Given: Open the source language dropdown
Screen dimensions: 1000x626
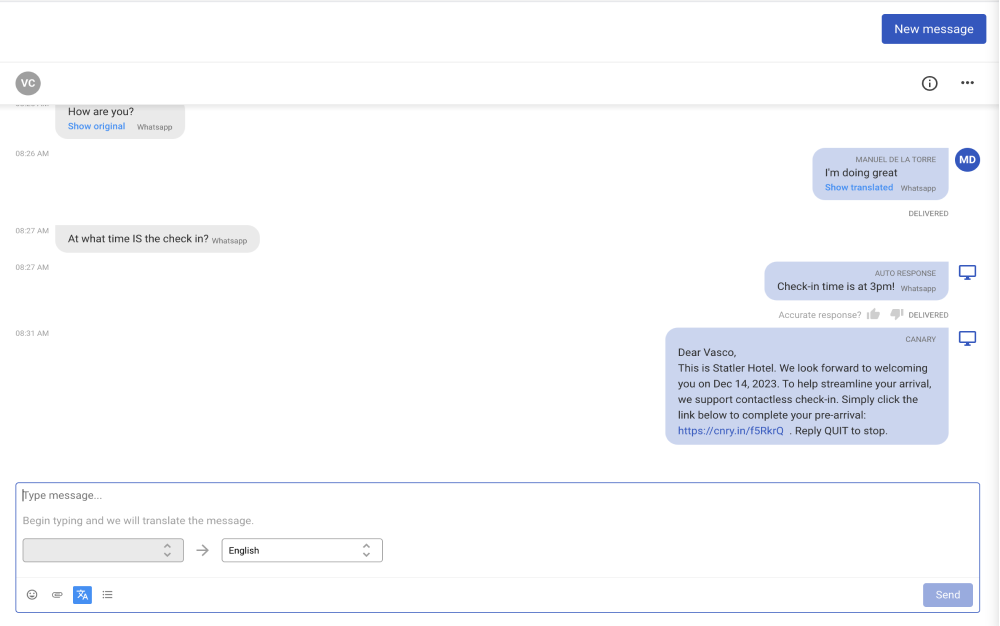Looking at the screenshot, I should (x=103, y=550).
